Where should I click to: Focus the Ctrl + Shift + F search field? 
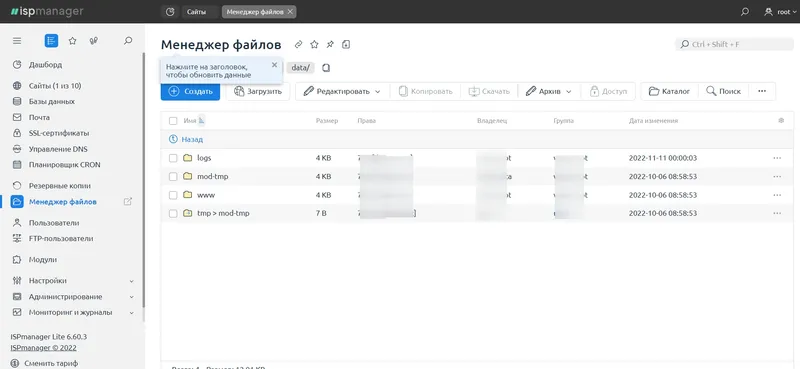point(734,44)
